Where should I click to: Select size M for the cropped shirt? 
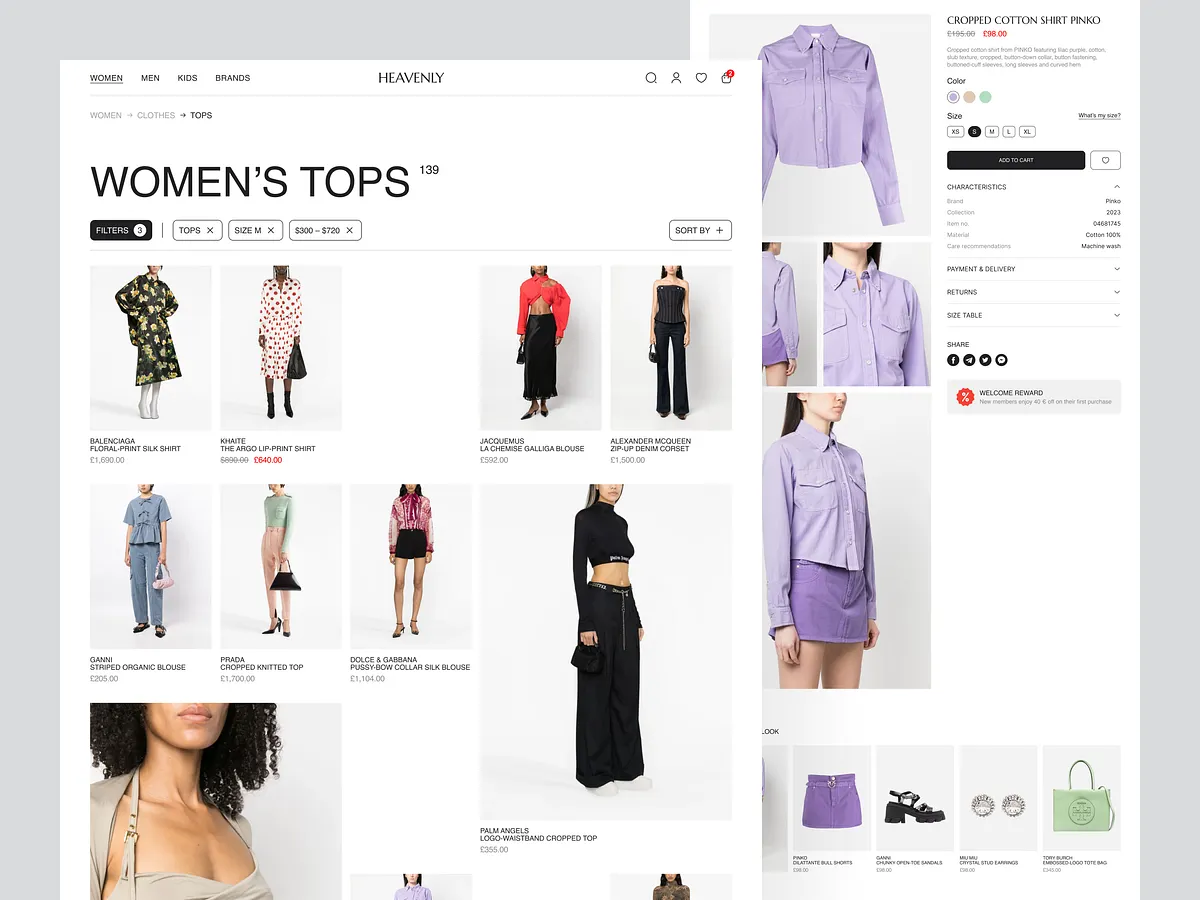tap(992, 131)
